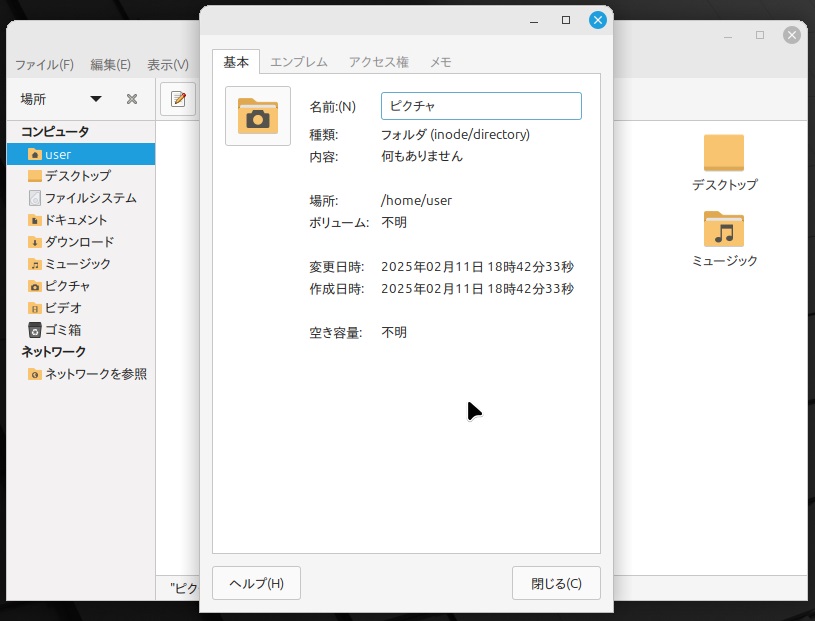Select ドキュメント in the sidebar

click(x=76, y=220)
